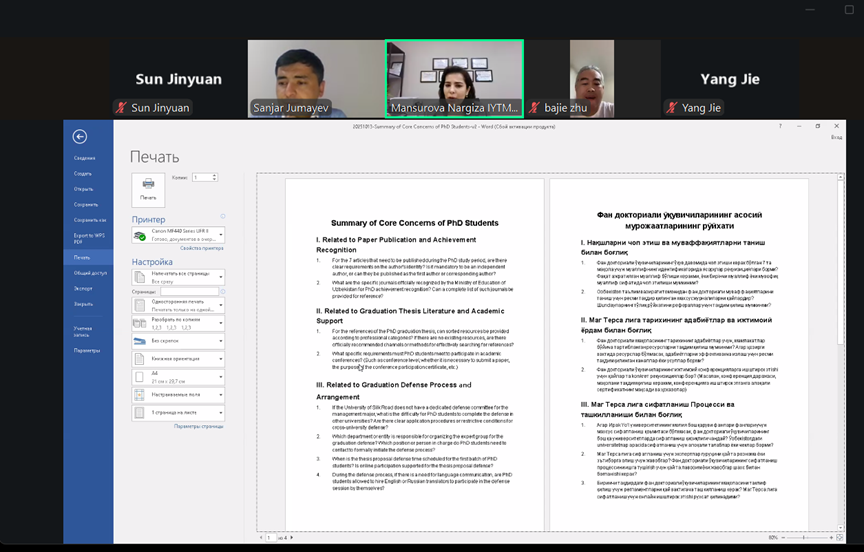
Task: Click the back arrow in Word backstage
Action: click(x=80, y=137)
